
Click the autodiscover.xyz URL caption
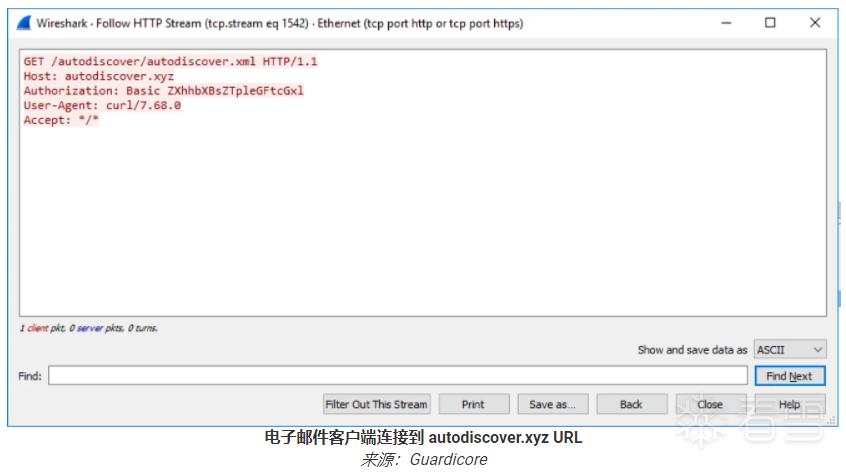(424, 437)
